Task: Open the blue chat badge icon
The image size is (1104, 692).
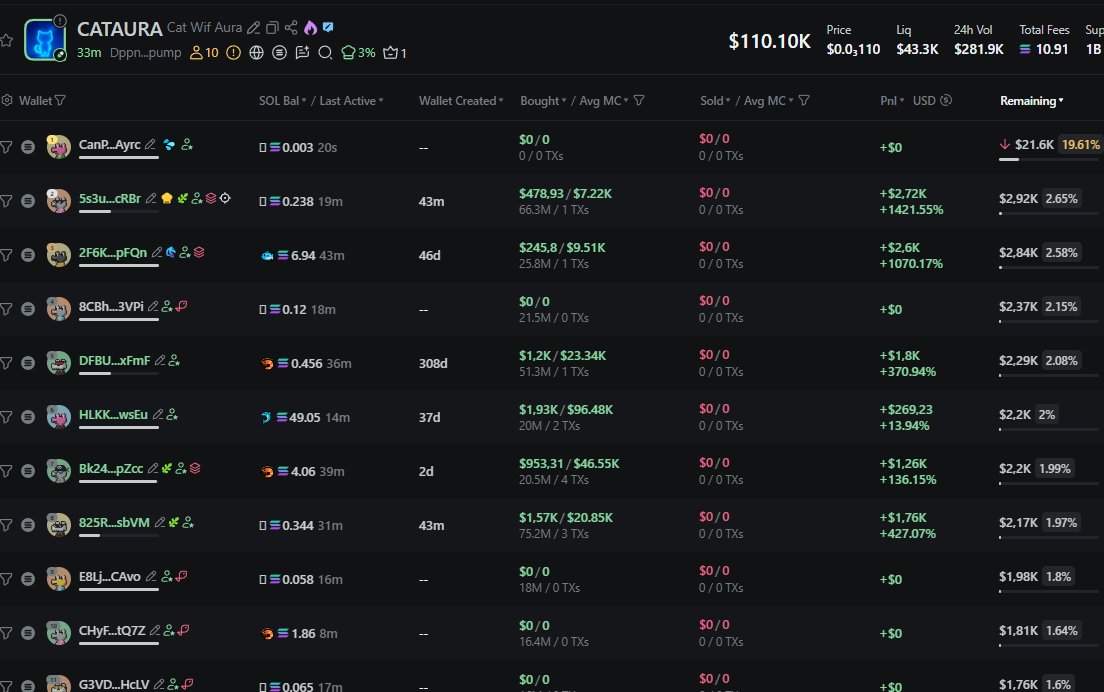Action: tap(328, 27)
